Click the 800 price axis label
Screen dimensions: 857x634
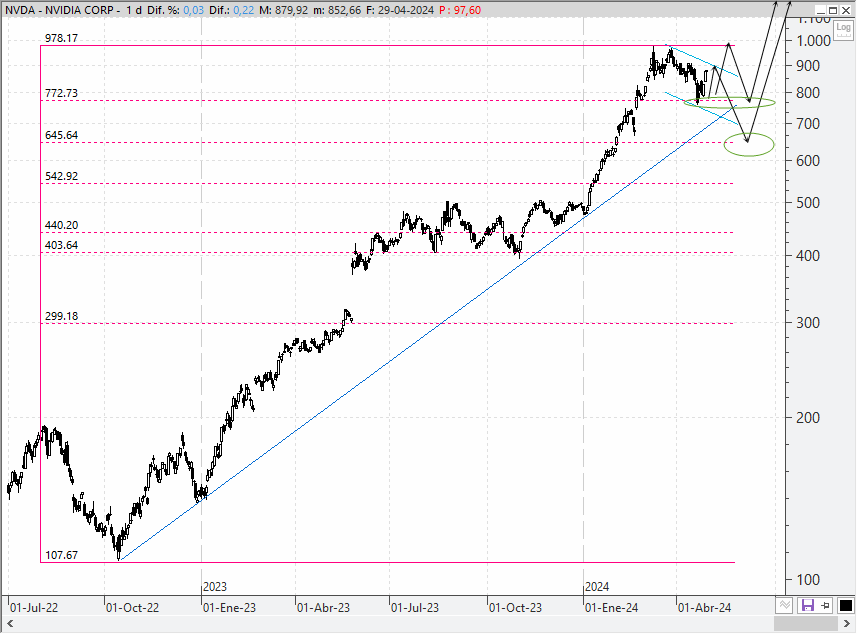pyautogui.click(x=808, y=93)
